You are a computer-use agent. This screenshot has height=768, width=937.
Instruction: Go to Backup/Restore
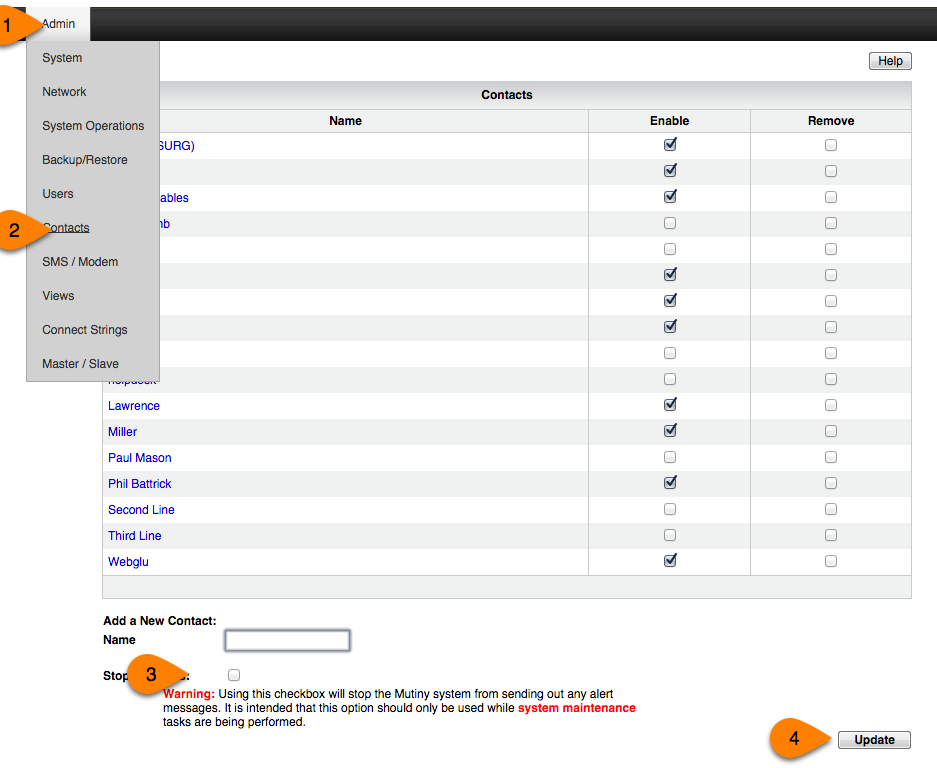click(x=85, y=160)
